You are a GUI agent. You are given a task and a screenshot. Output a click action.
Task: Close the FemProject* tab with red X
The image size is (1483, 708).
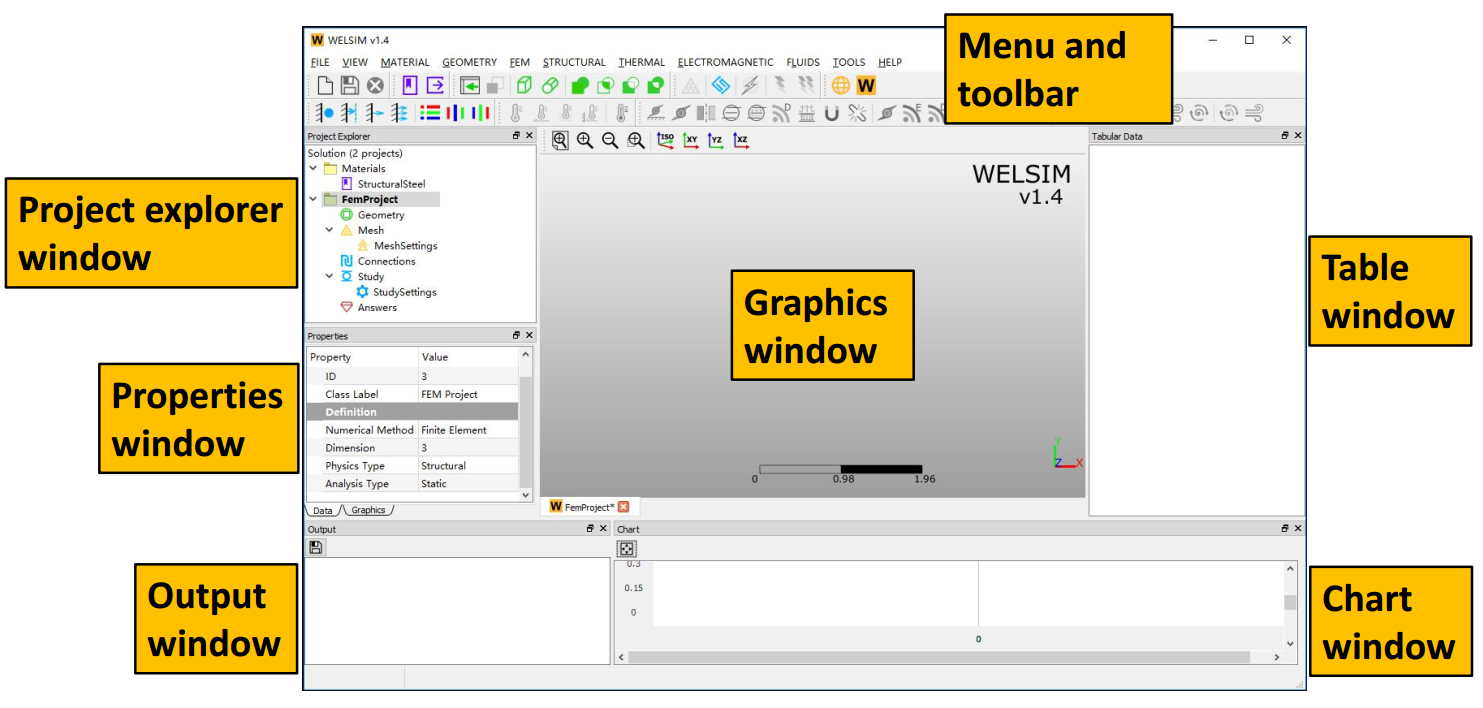coord(624,507)
